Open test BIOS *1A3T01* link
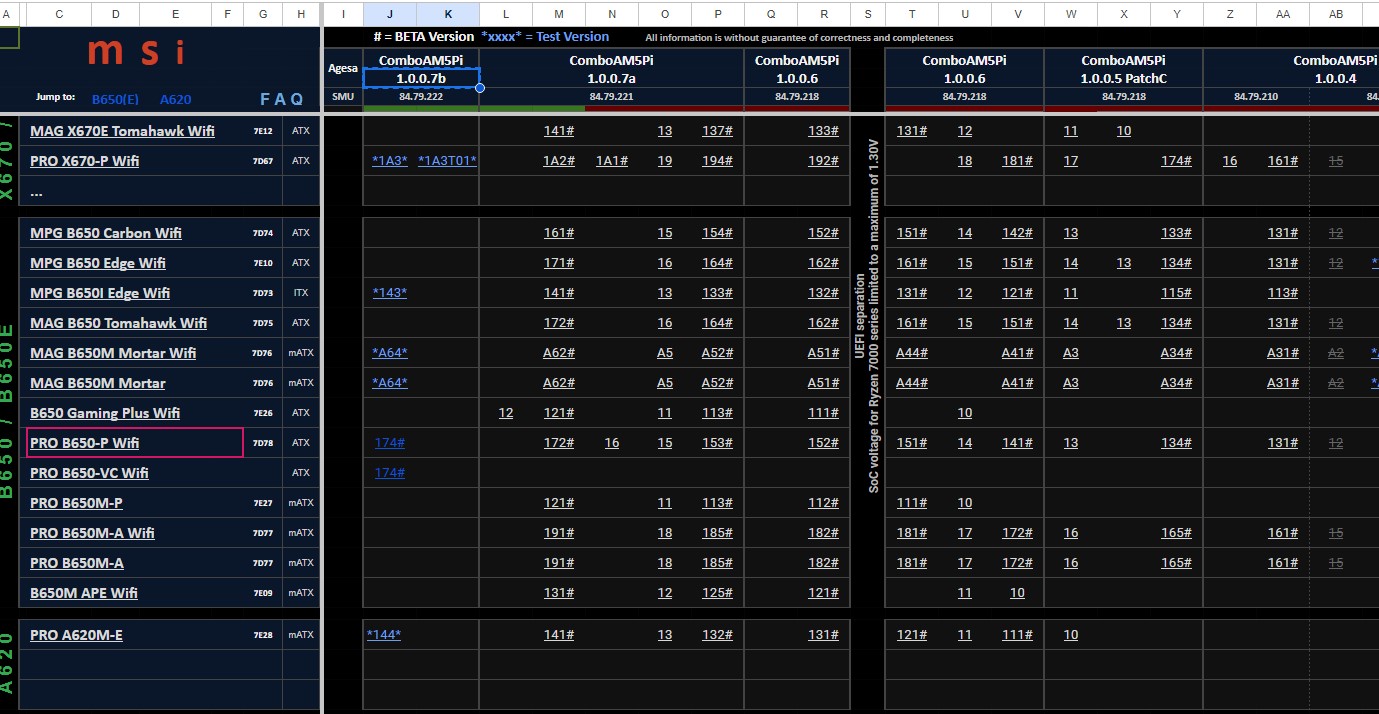The height and width of the screenshot is (714, 1379). click(447, 161)
